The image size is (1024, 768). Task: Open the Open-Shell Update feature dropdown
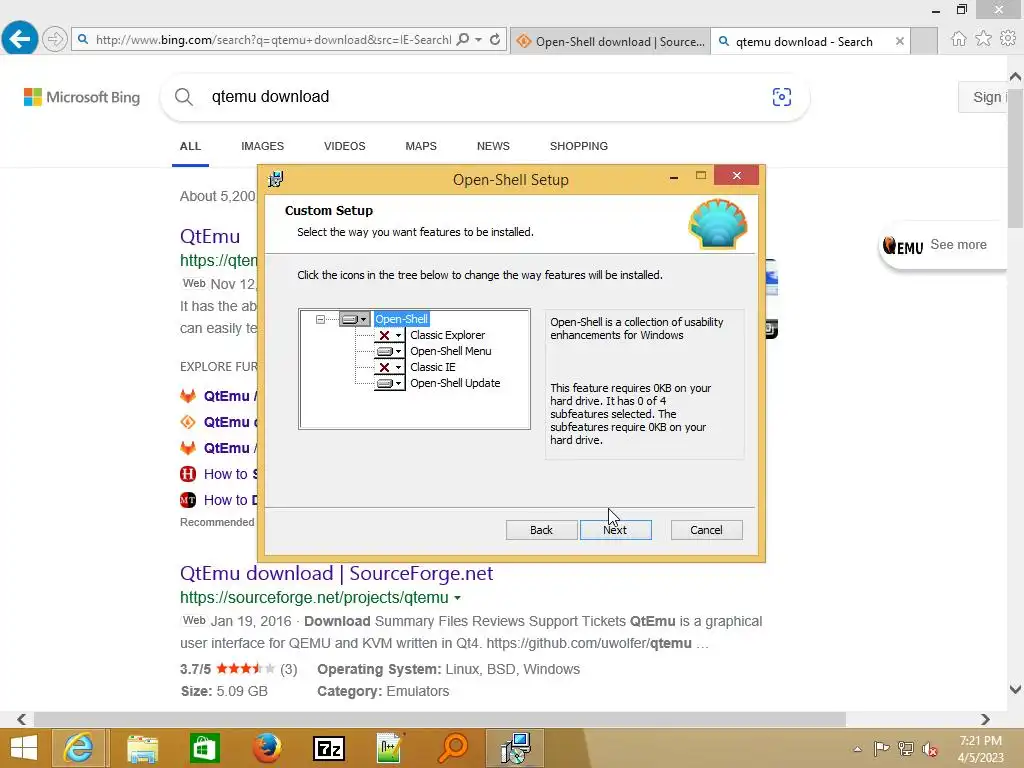(x=390, y=383)
